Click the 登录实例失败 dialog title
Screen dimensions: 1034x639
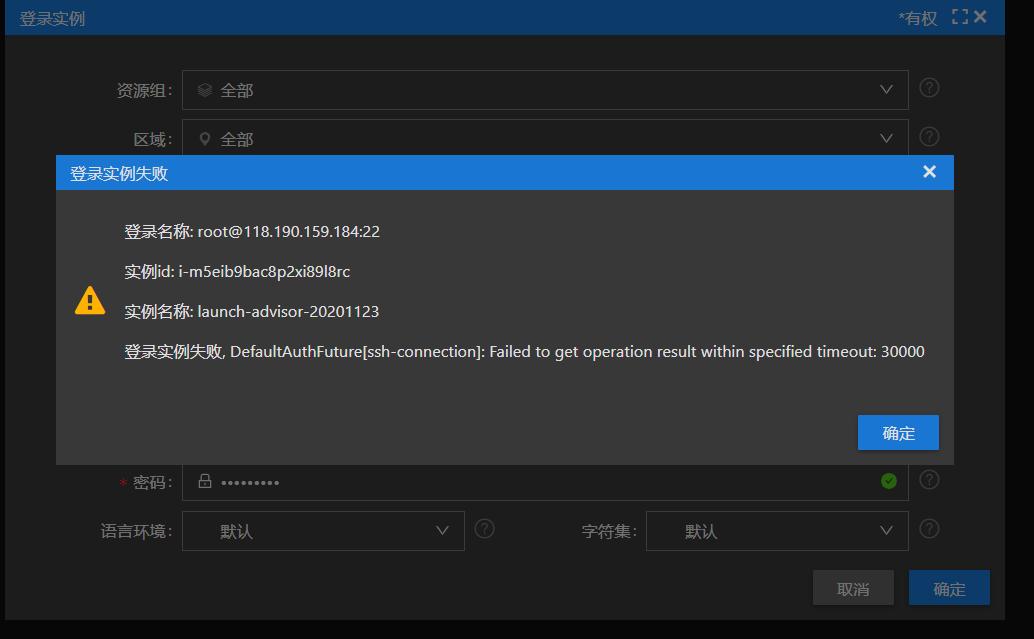(119, 173)
